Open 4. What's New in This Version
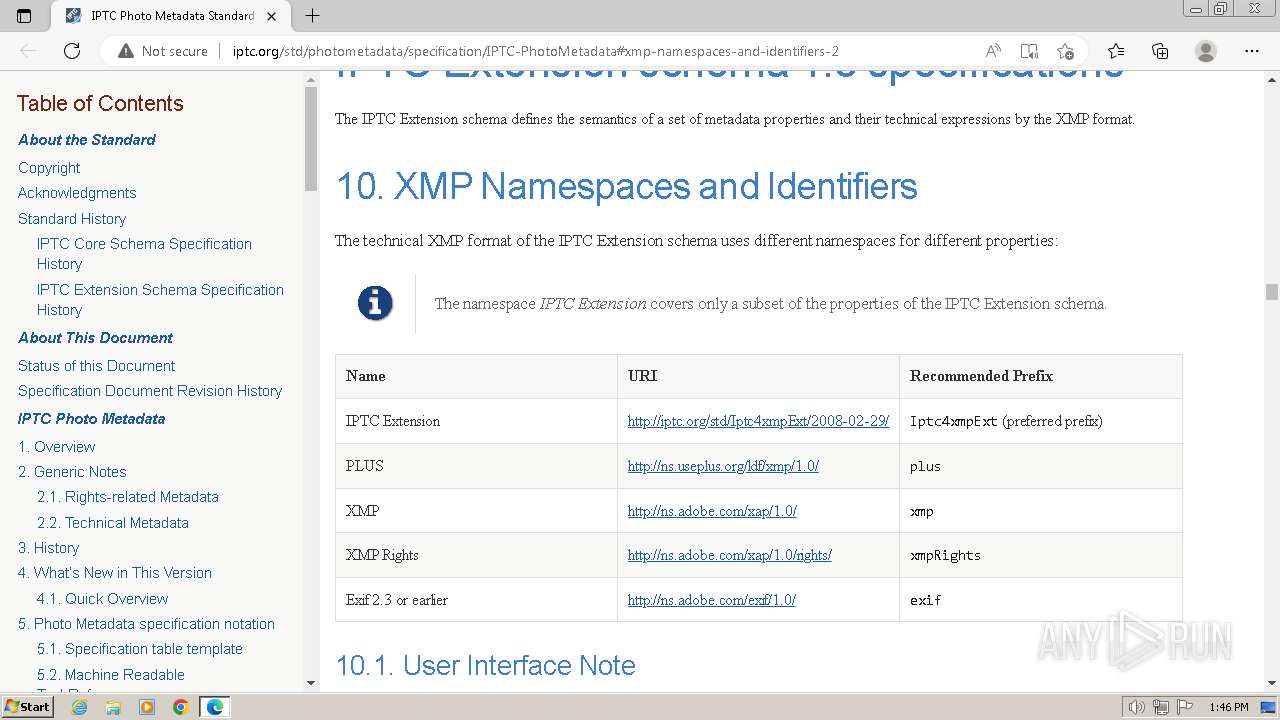This screenshot has width=1280, height=720. click(x=115, y=573)
